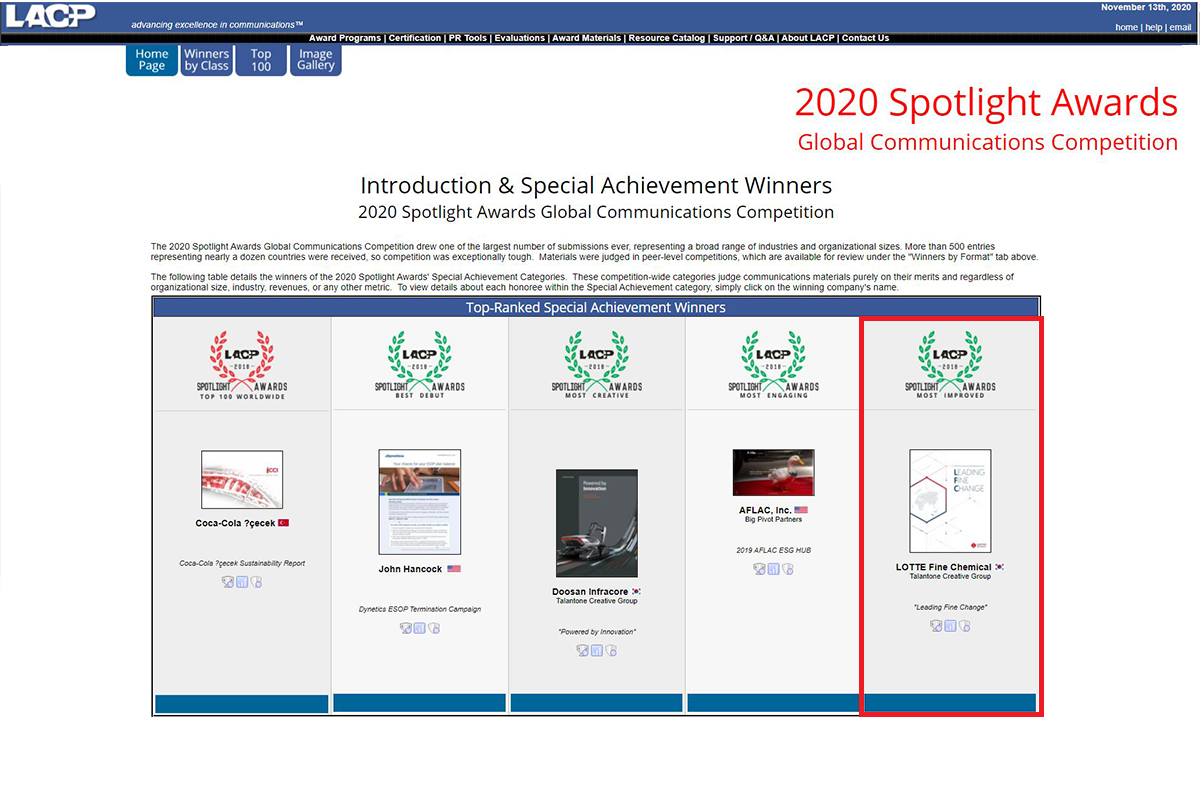Viewport: 1200px width, 800px height.
Task: Click "Top-Ranked Special Achievement Winners" table header
Action: pyautogui.click(x=596, y=307)
